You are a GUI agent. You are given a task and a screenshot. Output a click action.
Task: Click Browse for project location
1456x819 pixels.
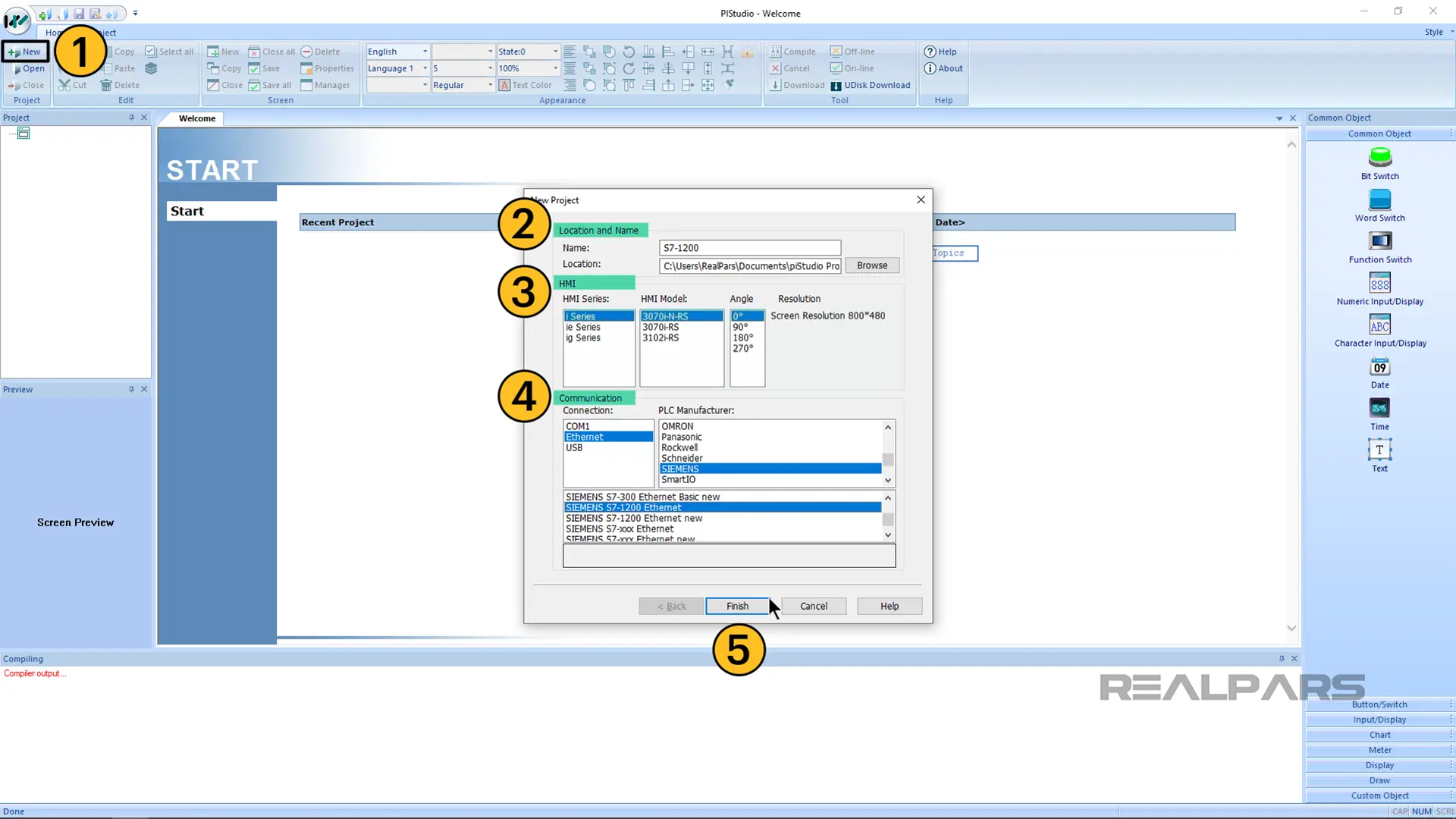click(x=872, y=265)
